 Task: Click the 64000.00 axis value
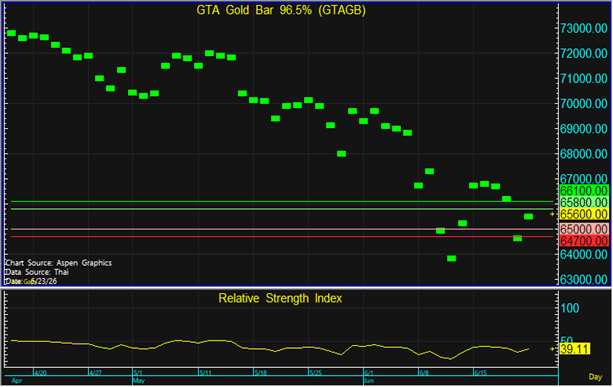click(584, 254)
